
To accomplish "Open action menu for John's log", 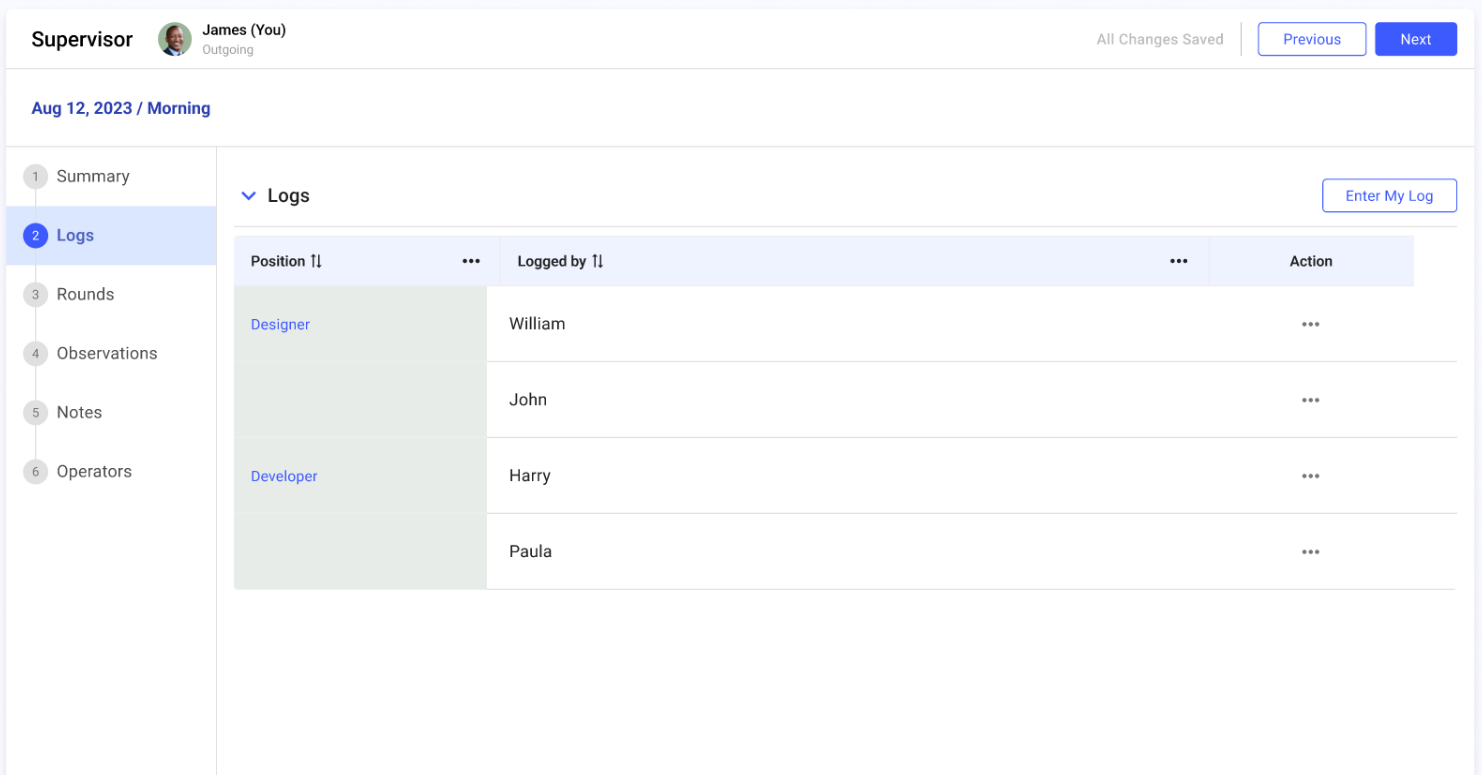I will 1310,400.
